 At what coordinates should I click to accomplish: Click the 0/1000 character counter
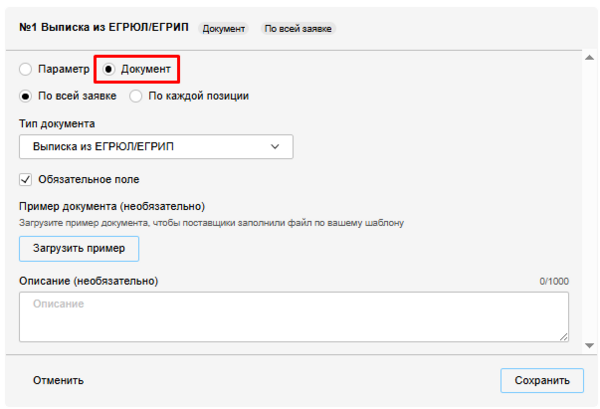coord(554,282)
